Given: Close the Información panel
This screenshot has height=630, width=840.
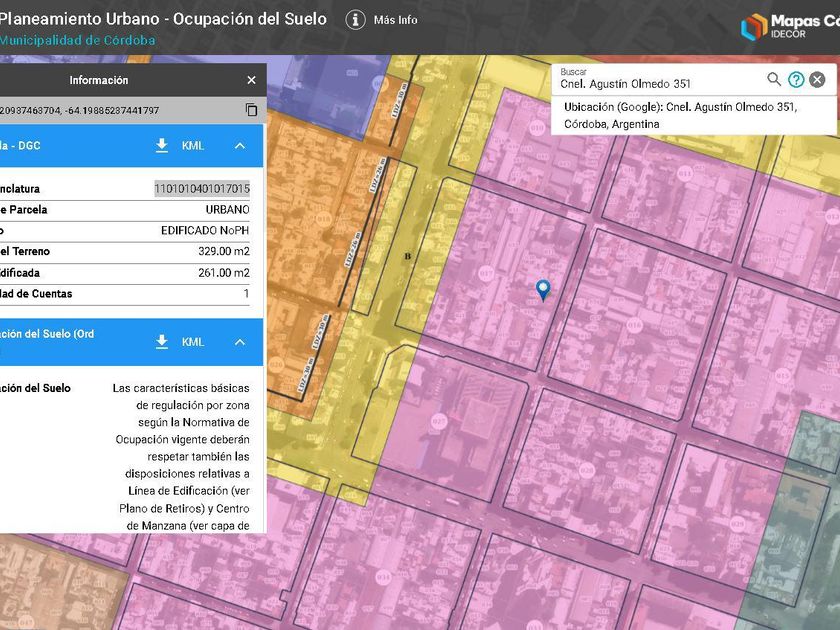Looking at the screenshot, I should point(251,80).
